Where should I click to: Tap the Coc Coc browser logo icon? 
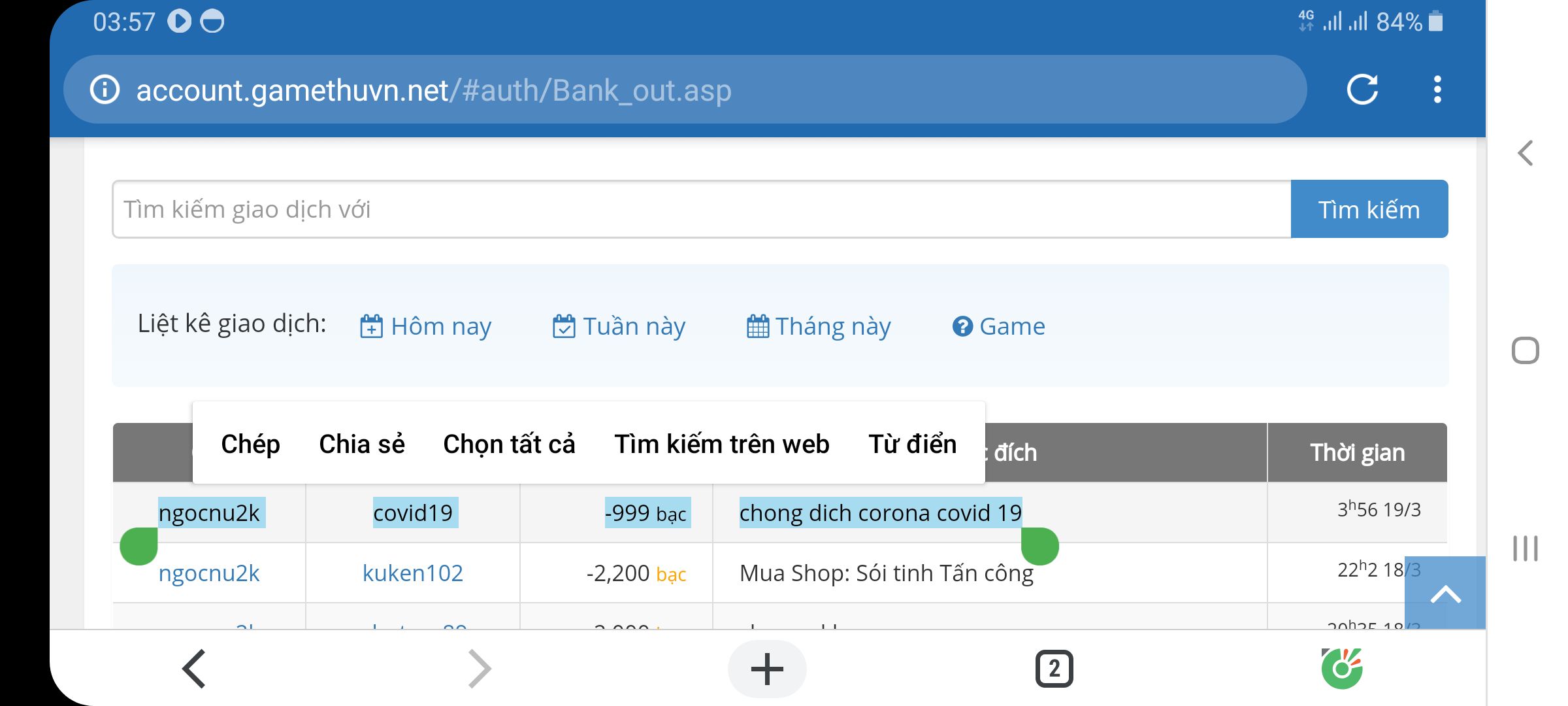point(1341,669)
